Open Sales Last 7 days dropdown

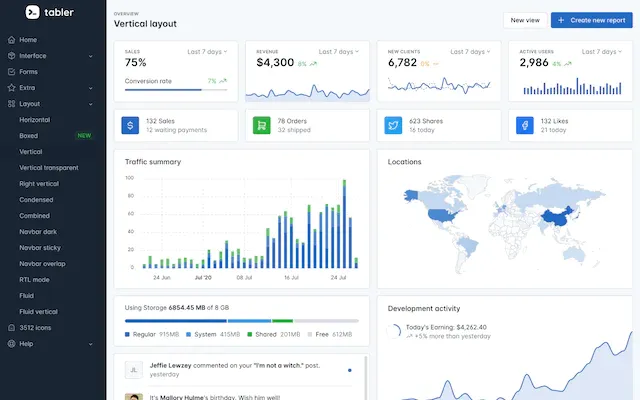tap(207, 51)
